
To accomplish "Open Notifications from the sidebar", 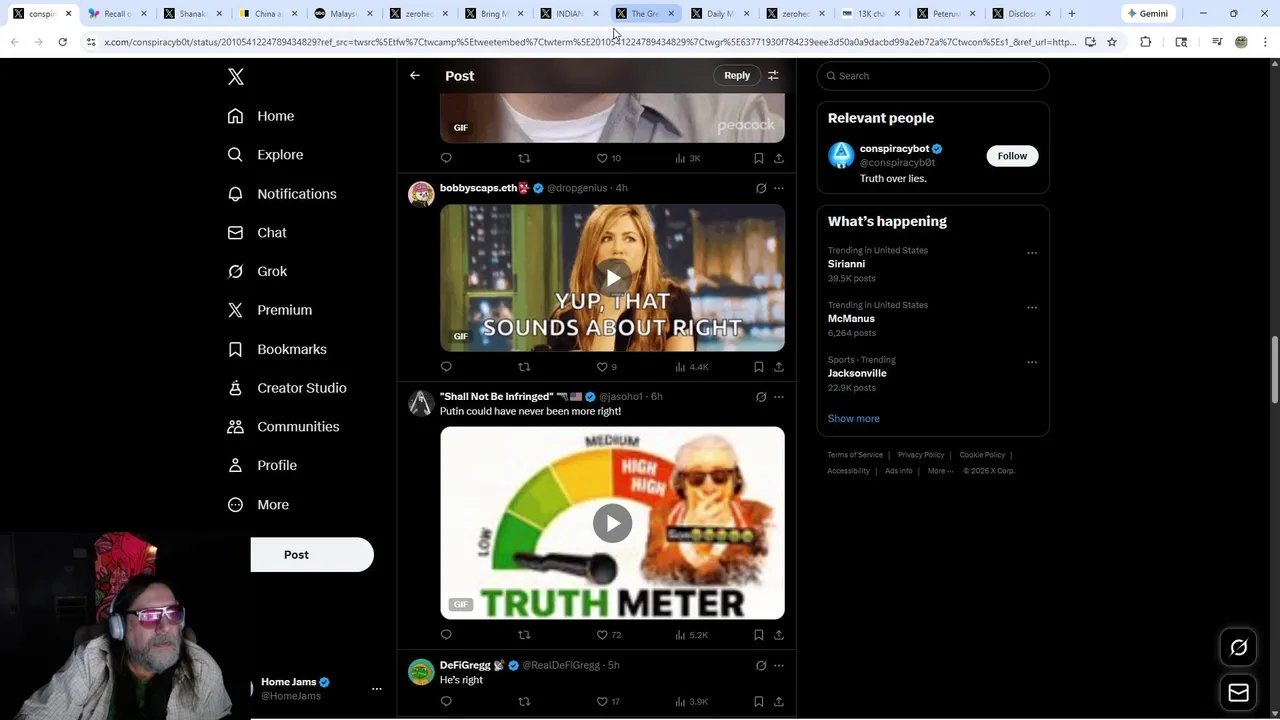I will (282, 194).
